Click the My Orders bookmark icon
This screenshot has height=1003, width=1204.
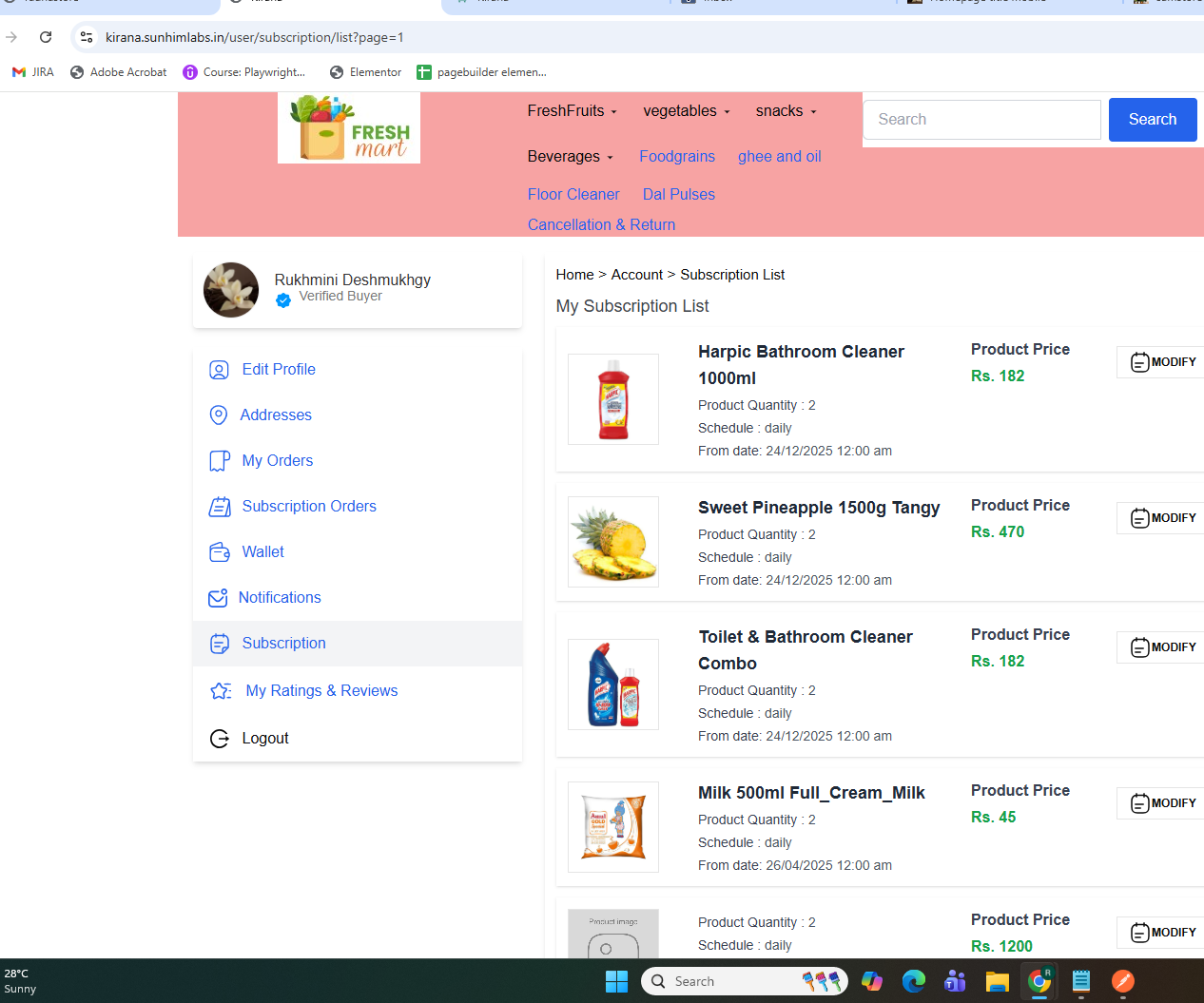(x=219, y=461)
